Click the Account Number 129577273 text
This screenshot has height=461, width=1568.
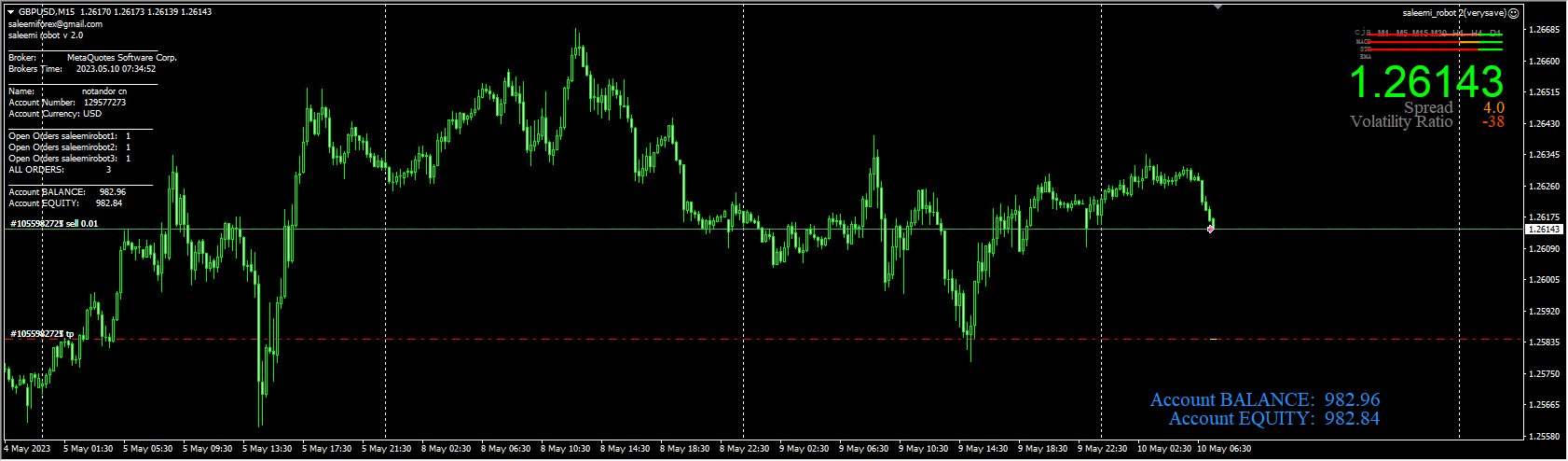coord(67,103)
